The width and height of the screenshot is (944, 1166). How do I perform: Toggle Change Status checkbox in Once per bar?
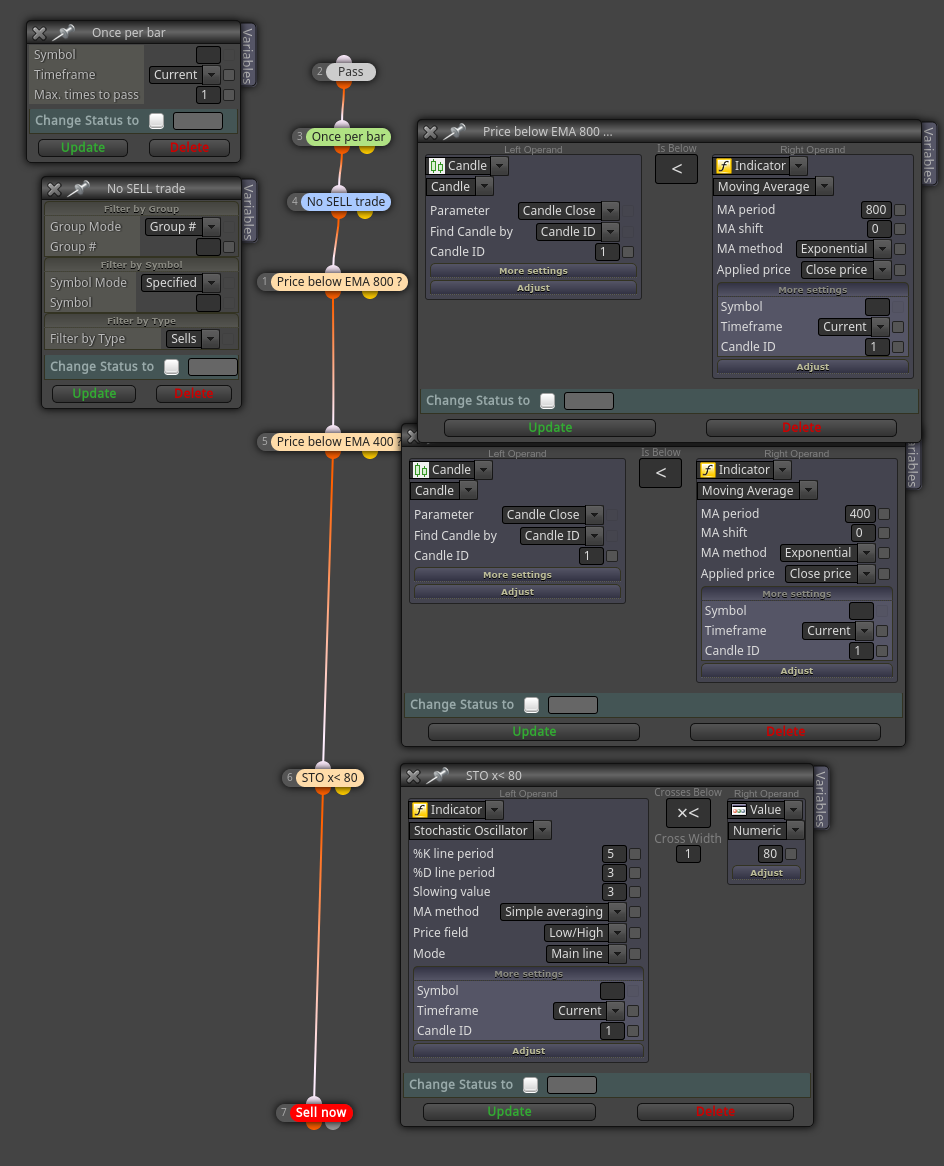point(156,120)
